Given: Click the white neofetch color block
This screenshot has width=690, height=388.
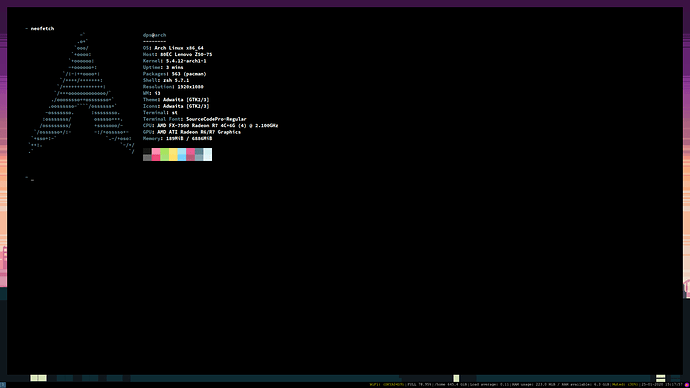Looking at the screenshot, I should tap(208, 154).
